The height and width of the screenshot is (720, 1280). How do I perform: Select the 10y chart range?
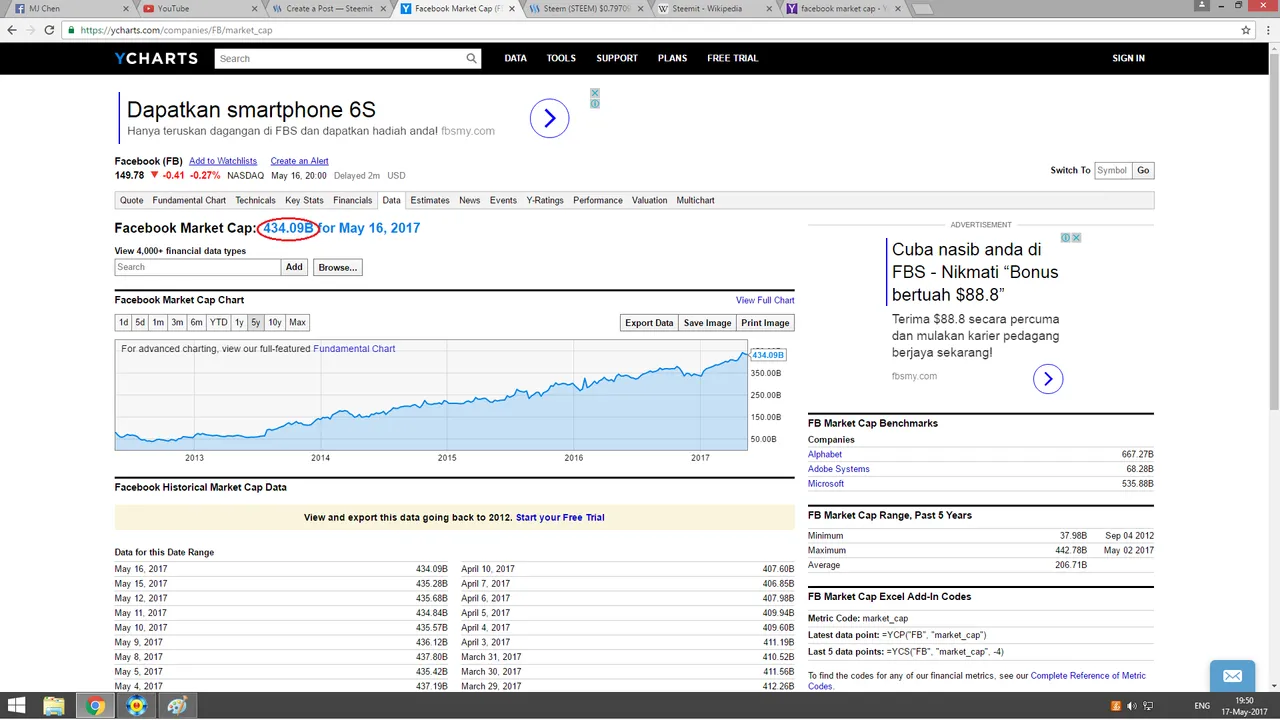pyautogui.click(x=275, y=323)
